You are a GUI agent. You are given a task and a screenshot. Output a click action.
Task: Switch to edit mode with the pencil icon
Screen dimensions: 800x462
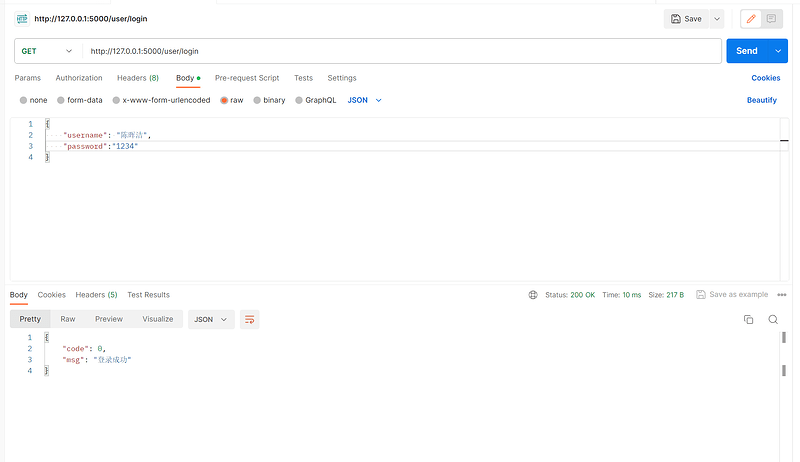(x=751, y=19)
